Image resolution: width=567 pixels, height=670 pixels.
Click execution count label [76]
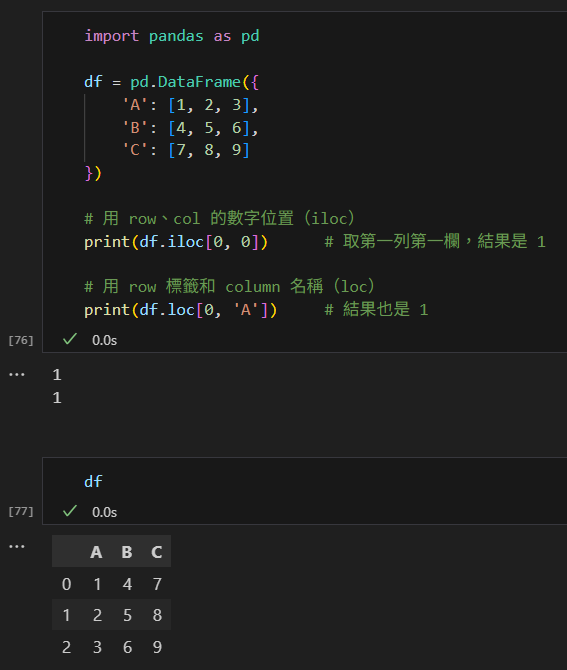point(21,340)
